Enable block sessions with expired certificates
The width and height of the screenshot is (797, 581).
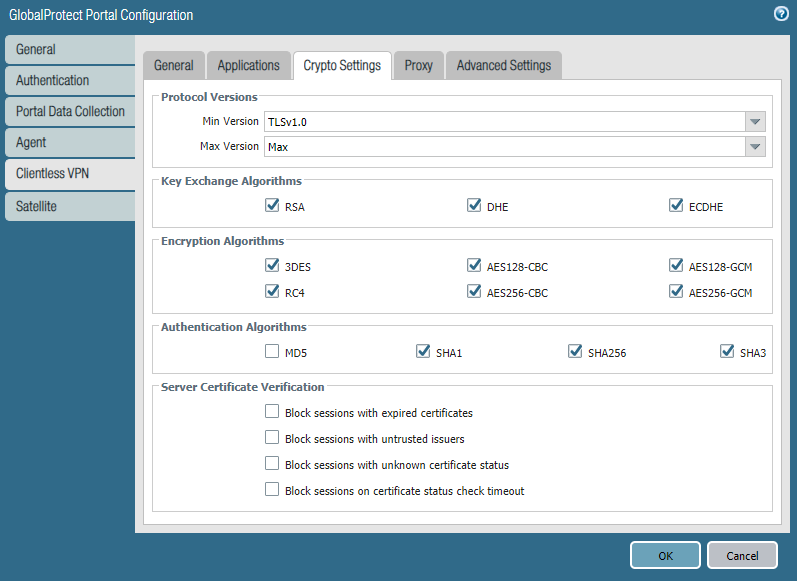(x=272, y=412)
